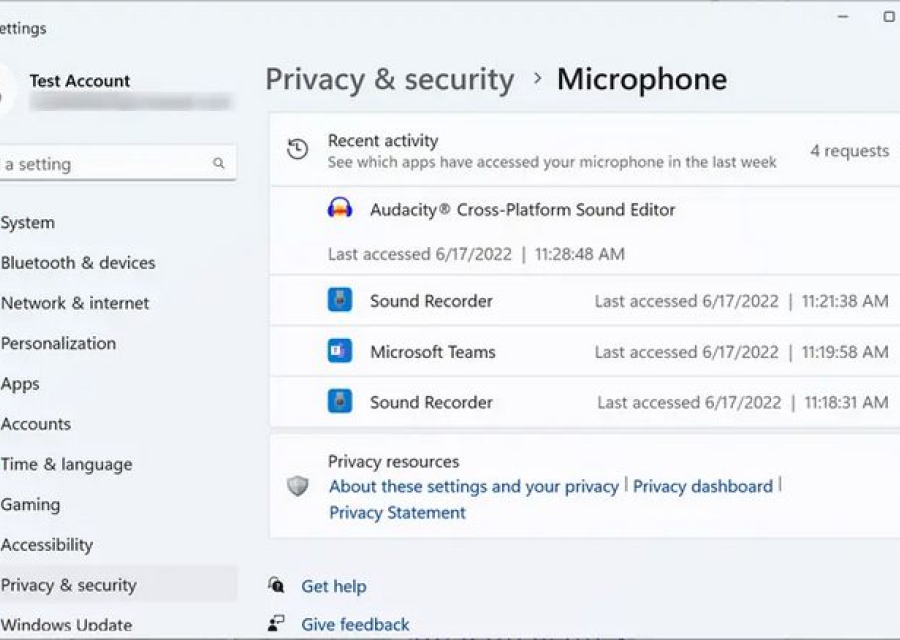Viewport: 900px width, 640px height.
Task: Open the Privacy Statement link
Action: [396, 512]
